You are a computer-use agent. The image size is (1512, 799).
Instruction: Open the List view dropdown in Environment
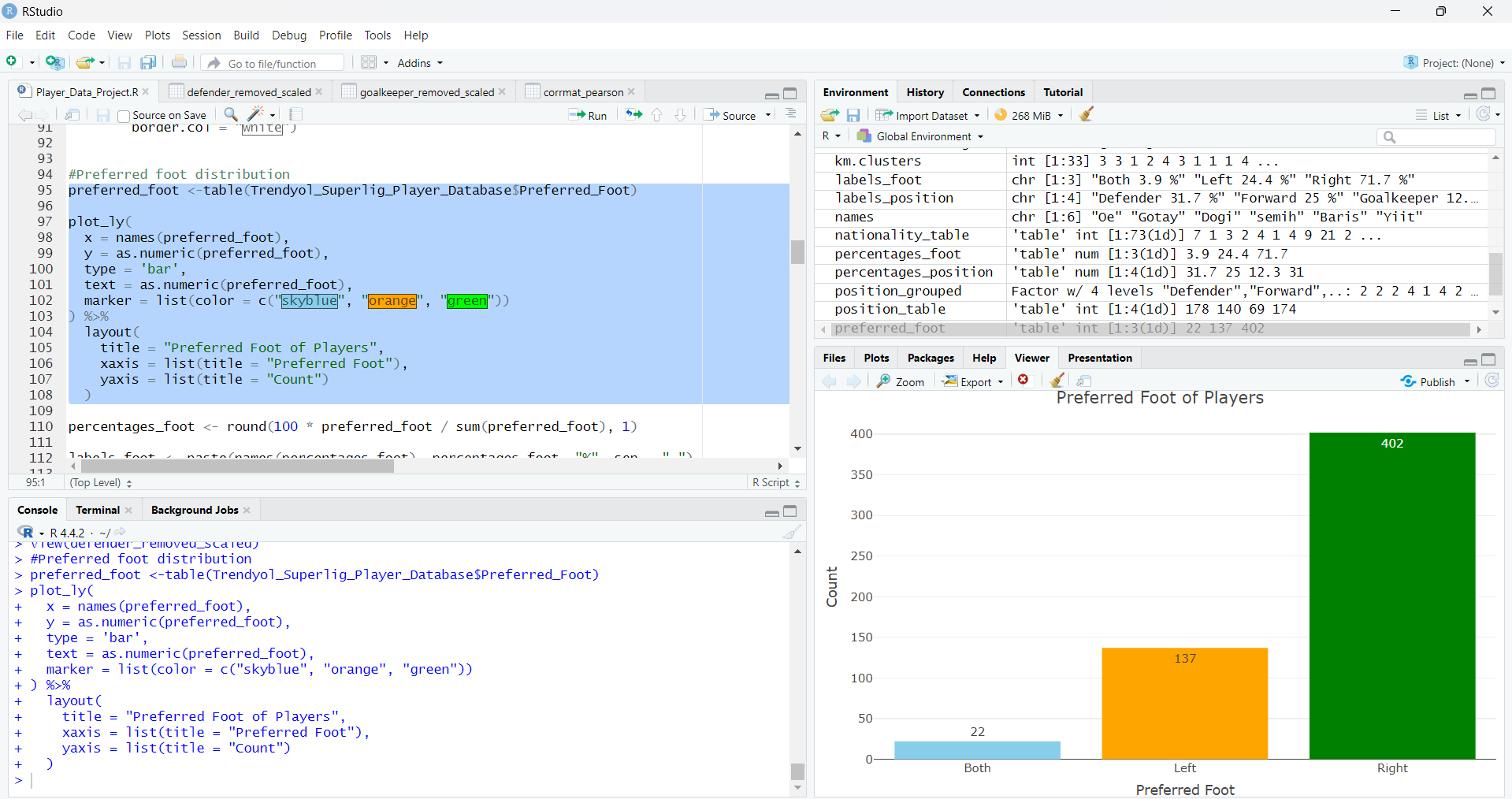tap(1438, 115)
